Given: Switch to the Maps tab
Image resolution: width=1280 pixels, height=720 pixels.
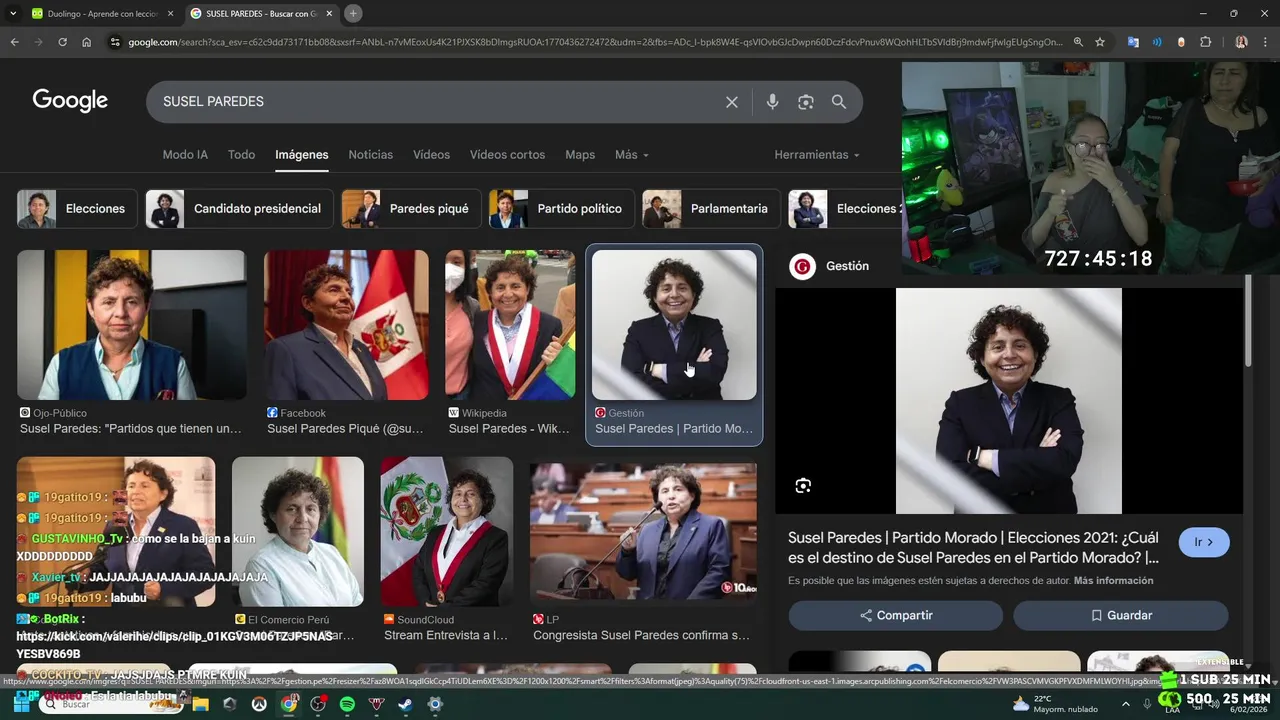Looking at the screenshot, I should pos(580,155).
